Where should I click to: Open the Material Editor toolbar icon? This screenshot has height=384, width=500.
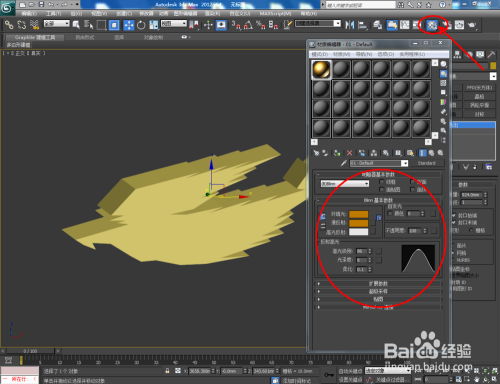(432, 25)
